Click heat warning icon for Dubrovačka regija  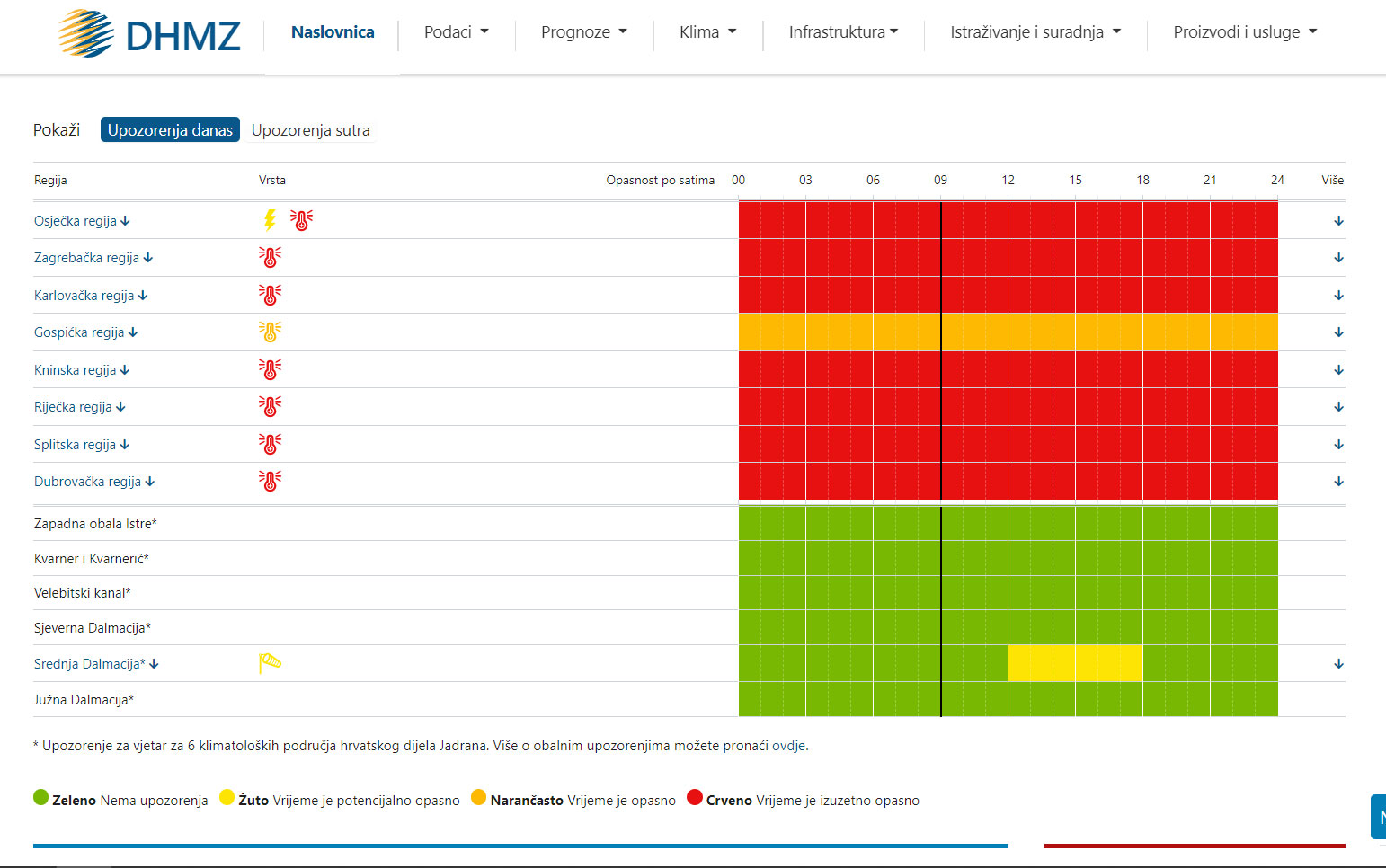click(x=270, y=481)
